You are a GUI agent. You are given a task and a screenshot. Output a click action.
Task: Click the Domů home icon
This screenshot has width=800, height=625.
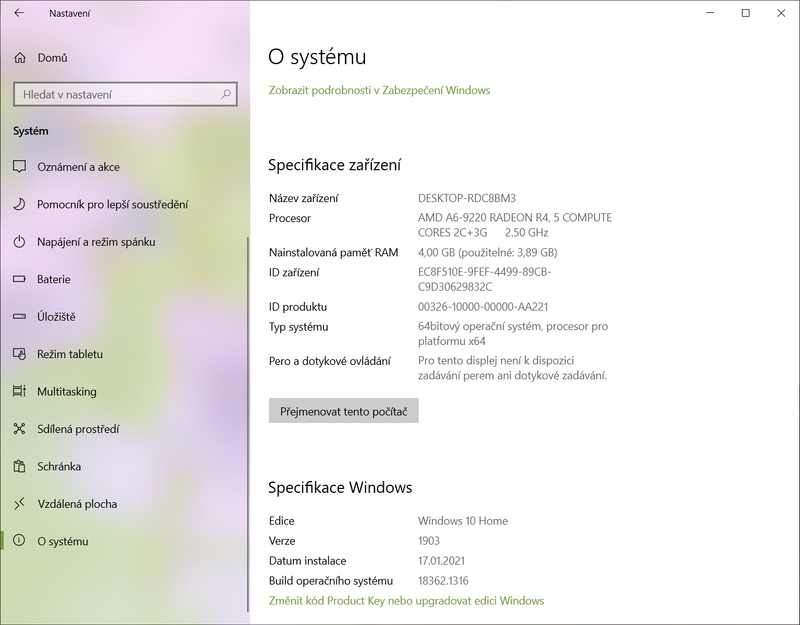tap(19, 58)
